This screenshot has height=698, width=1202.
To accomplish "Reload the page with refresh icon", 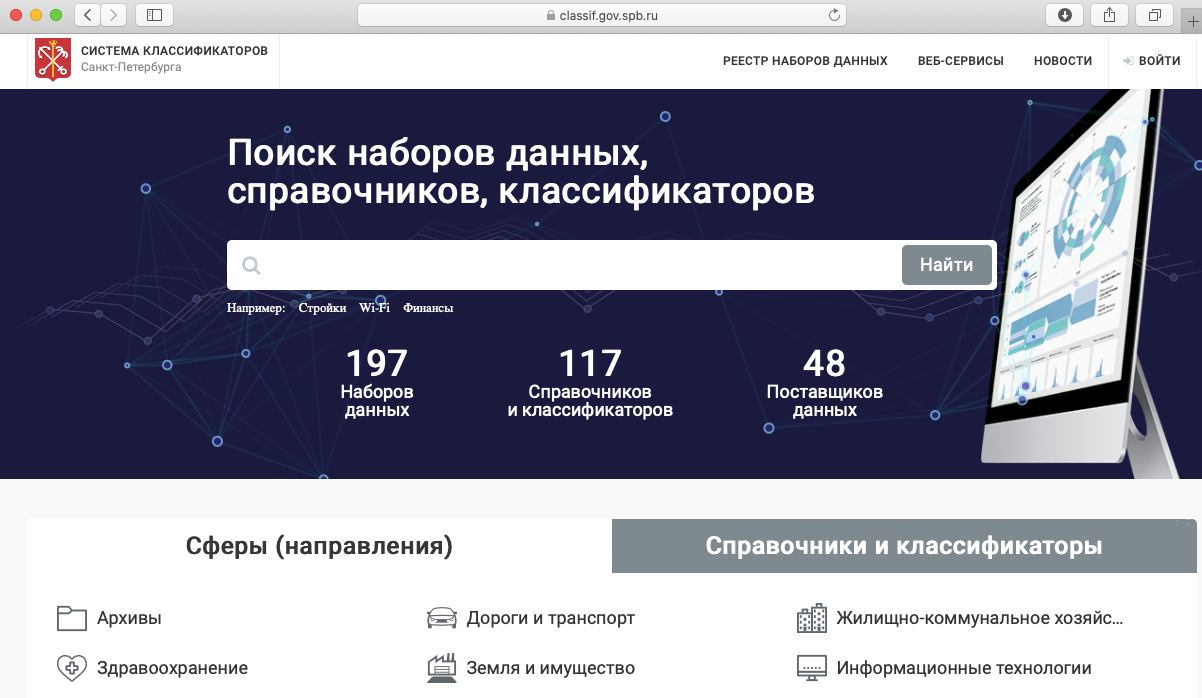I will [833, 15].
